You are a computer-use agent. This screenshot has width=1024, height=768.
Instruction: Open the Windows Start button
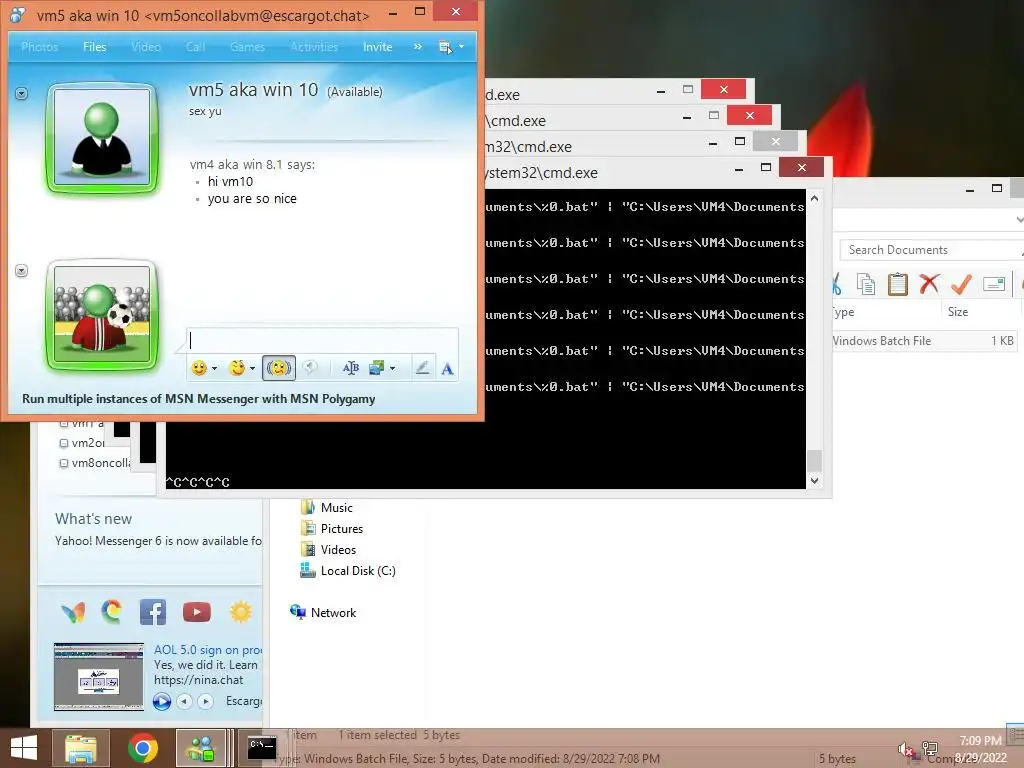click(x=24, y=748)
